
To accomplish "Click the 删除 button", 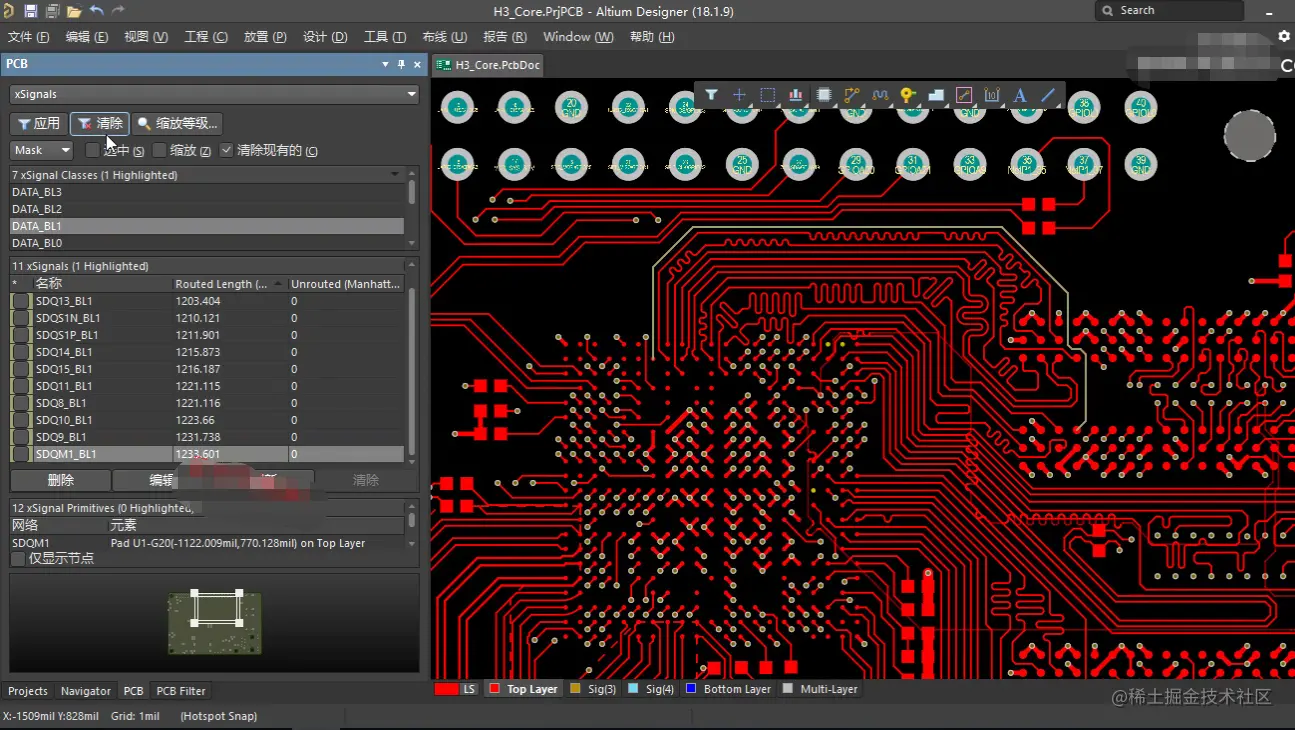I will (x=60, y=480).
